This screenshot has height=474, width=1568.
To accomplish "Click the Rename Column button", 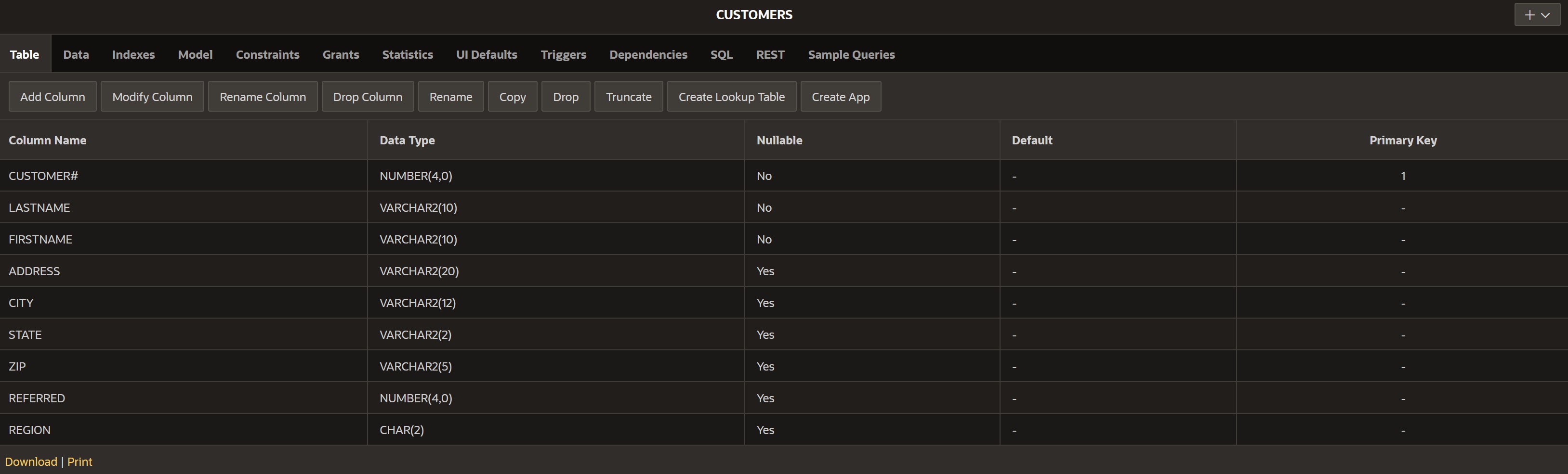I will [x=263, y=97].
